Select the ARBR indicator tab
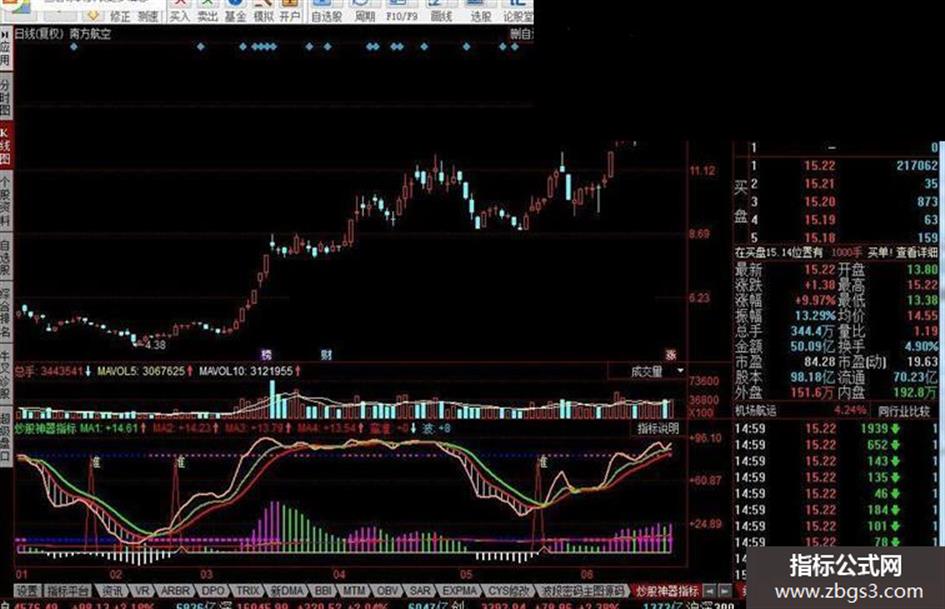 point(175,591)
